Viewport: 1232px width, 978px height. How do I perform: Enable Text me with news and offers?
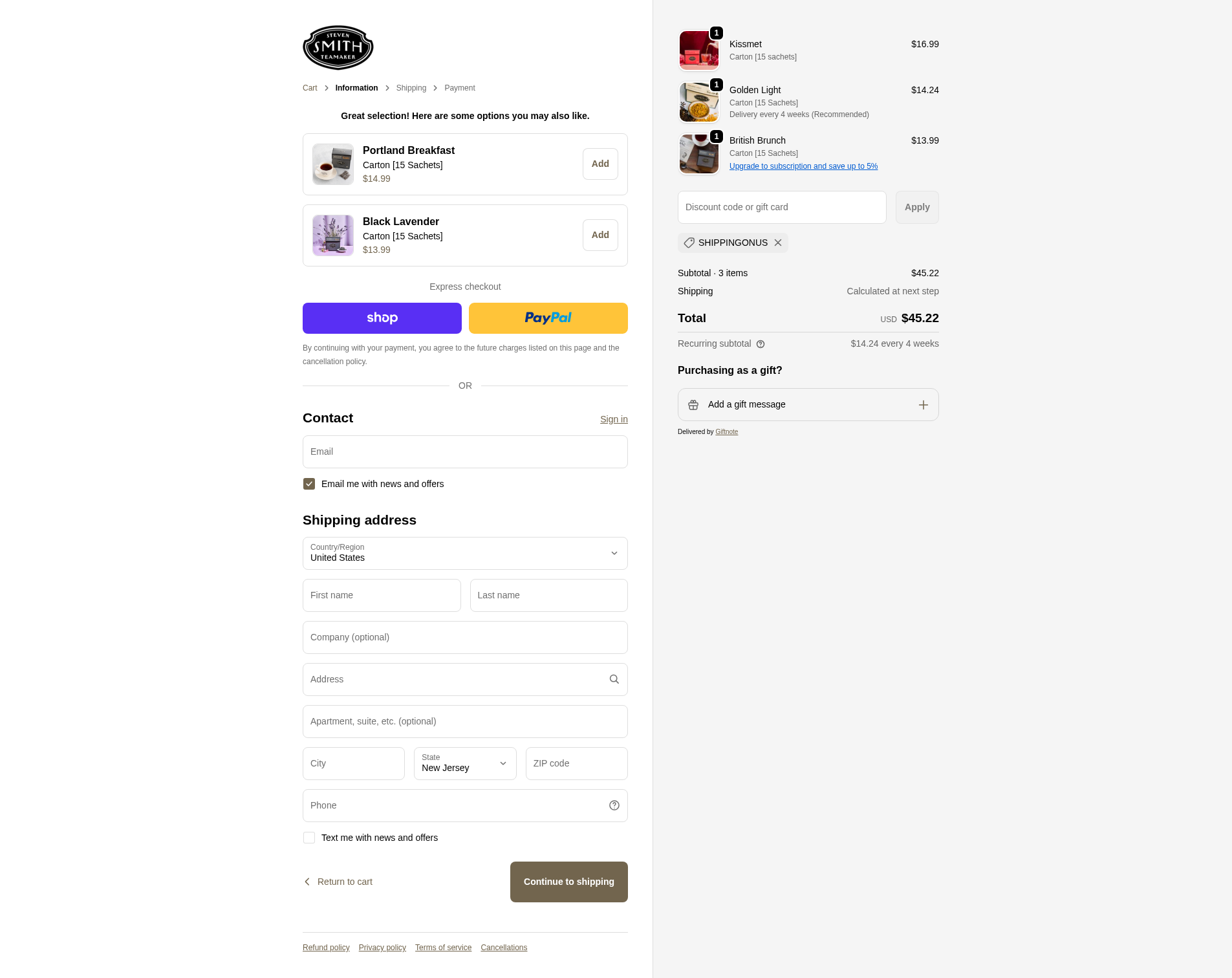309,838
